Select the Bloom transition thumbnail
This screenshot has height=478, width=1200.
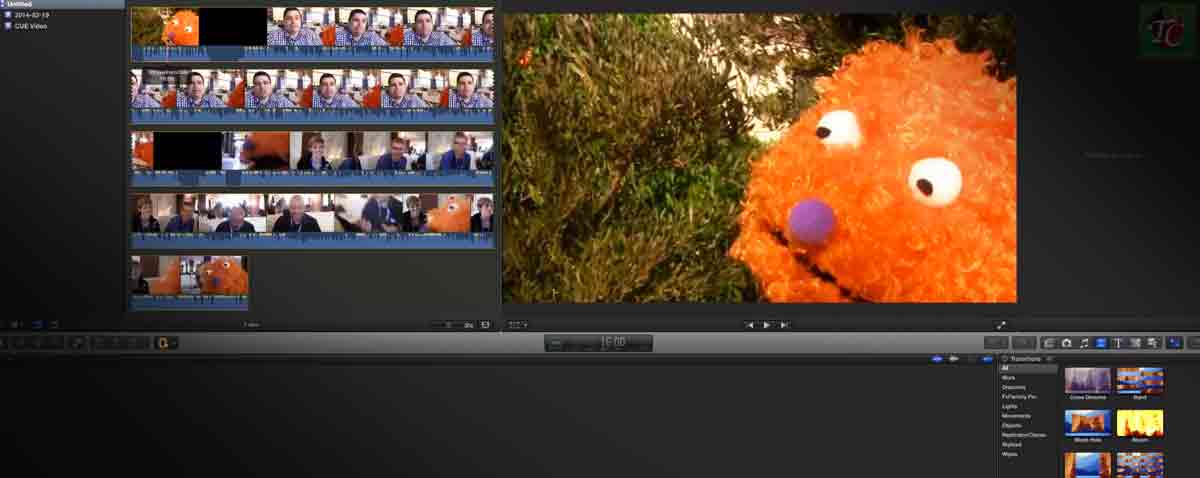tap(1140, 423)
